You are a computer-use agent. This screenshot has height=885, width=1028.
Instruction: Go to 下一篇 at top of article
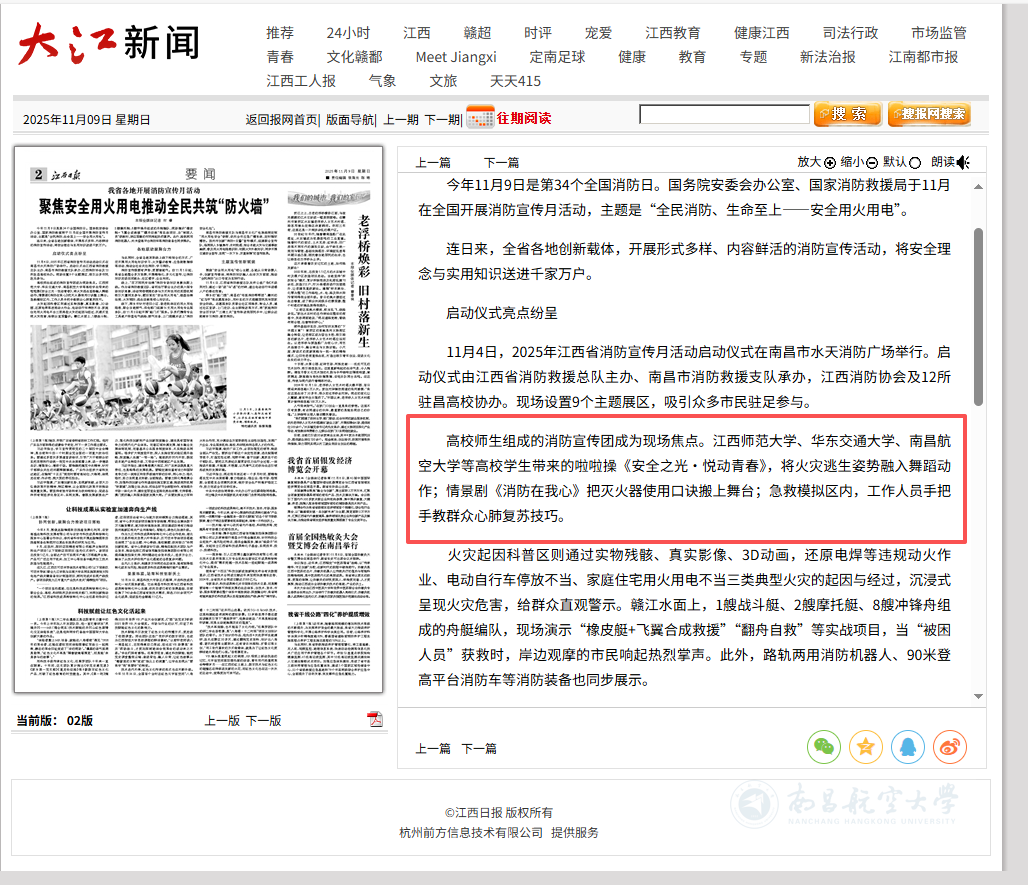tap(501, 162)
